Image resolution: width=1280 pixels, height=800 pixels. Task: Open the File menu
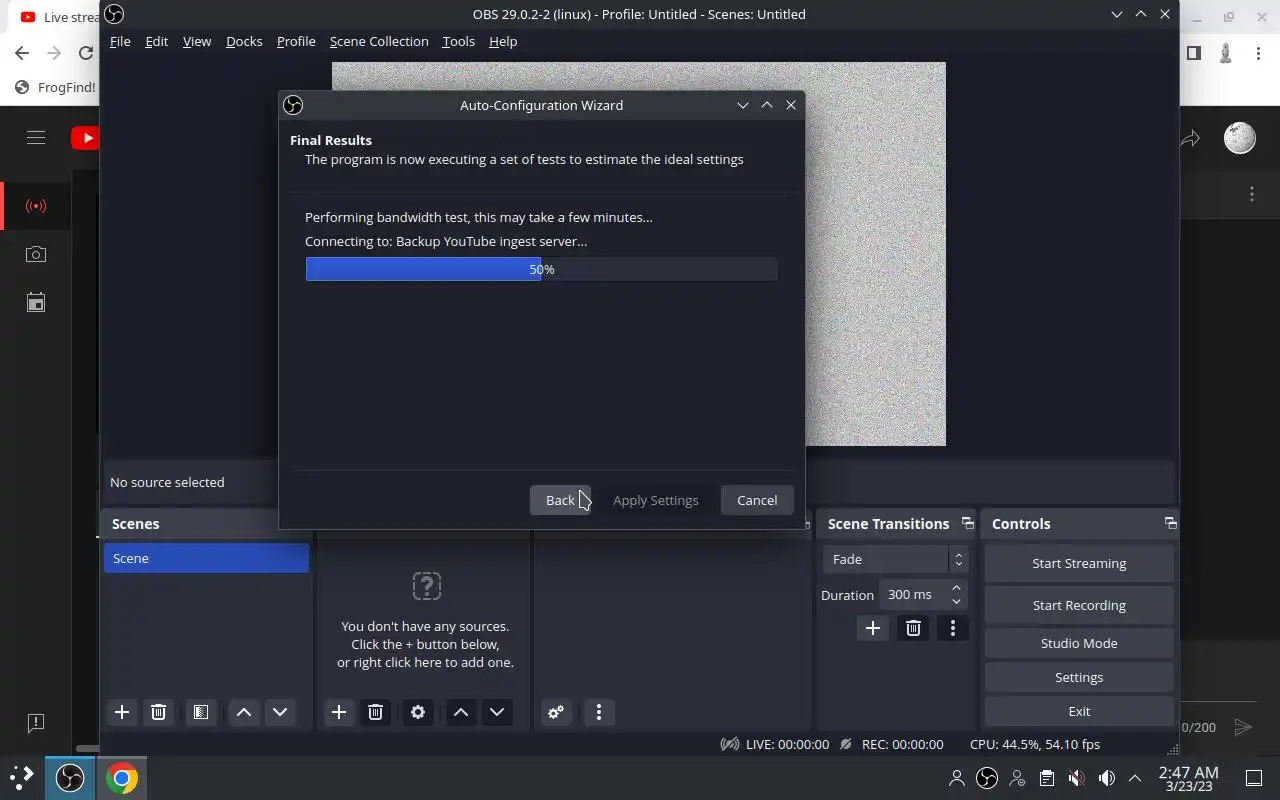(120, 41)
